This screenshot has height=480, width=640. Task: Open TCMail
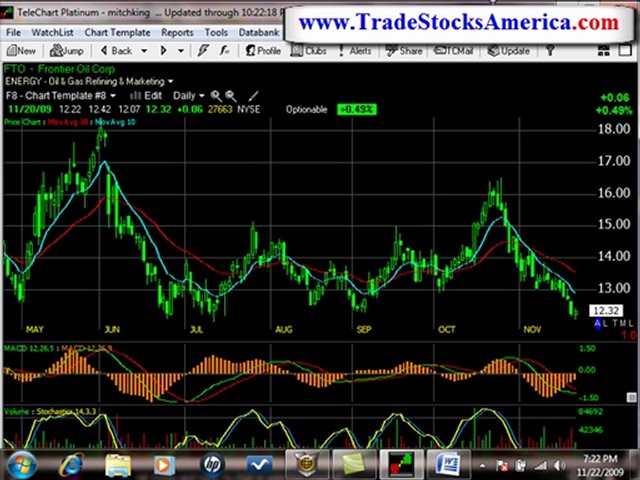[453, 51]
